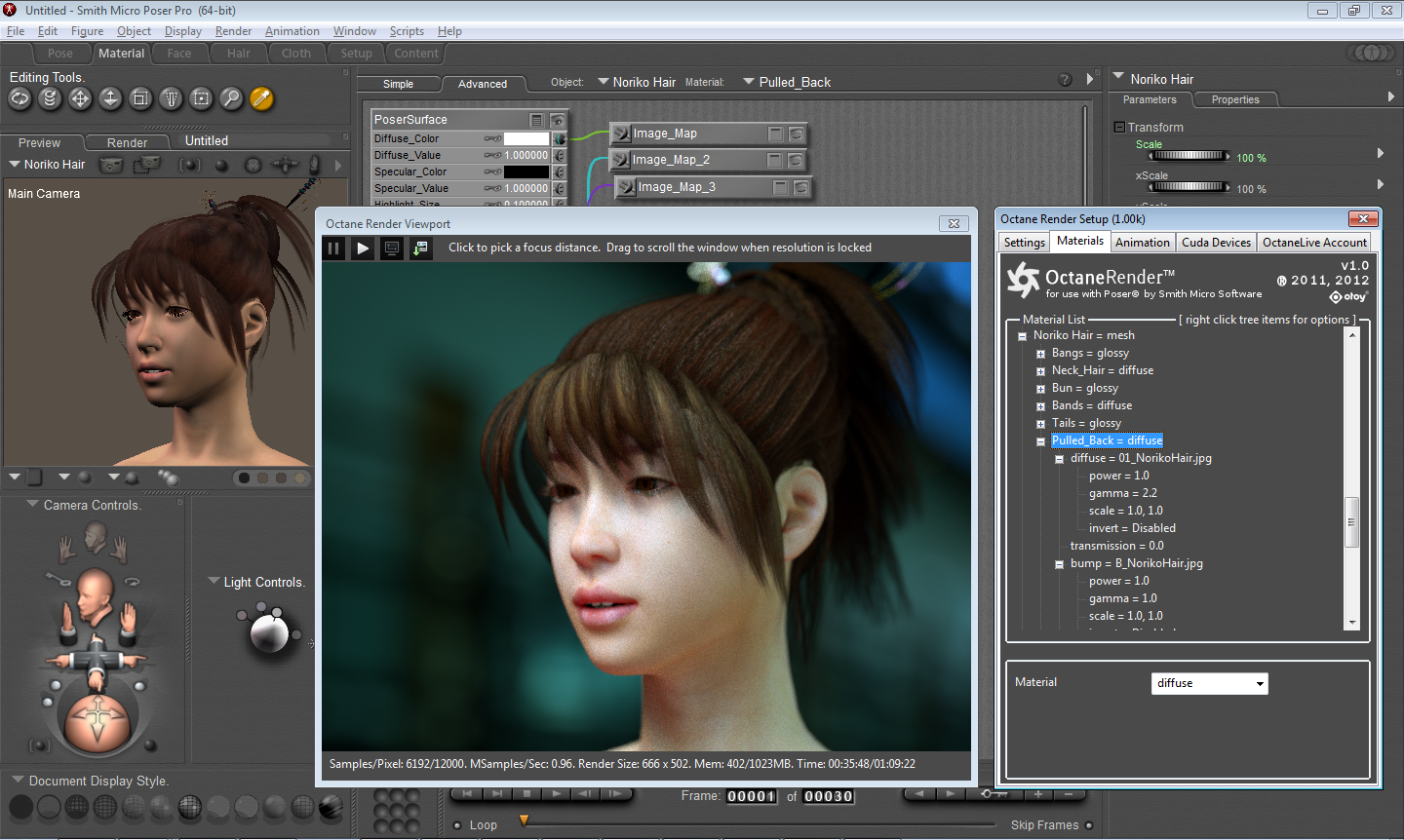Collapse the Transform group checkbox
The image size is (1404, 840).
[x=1119, y=128]
